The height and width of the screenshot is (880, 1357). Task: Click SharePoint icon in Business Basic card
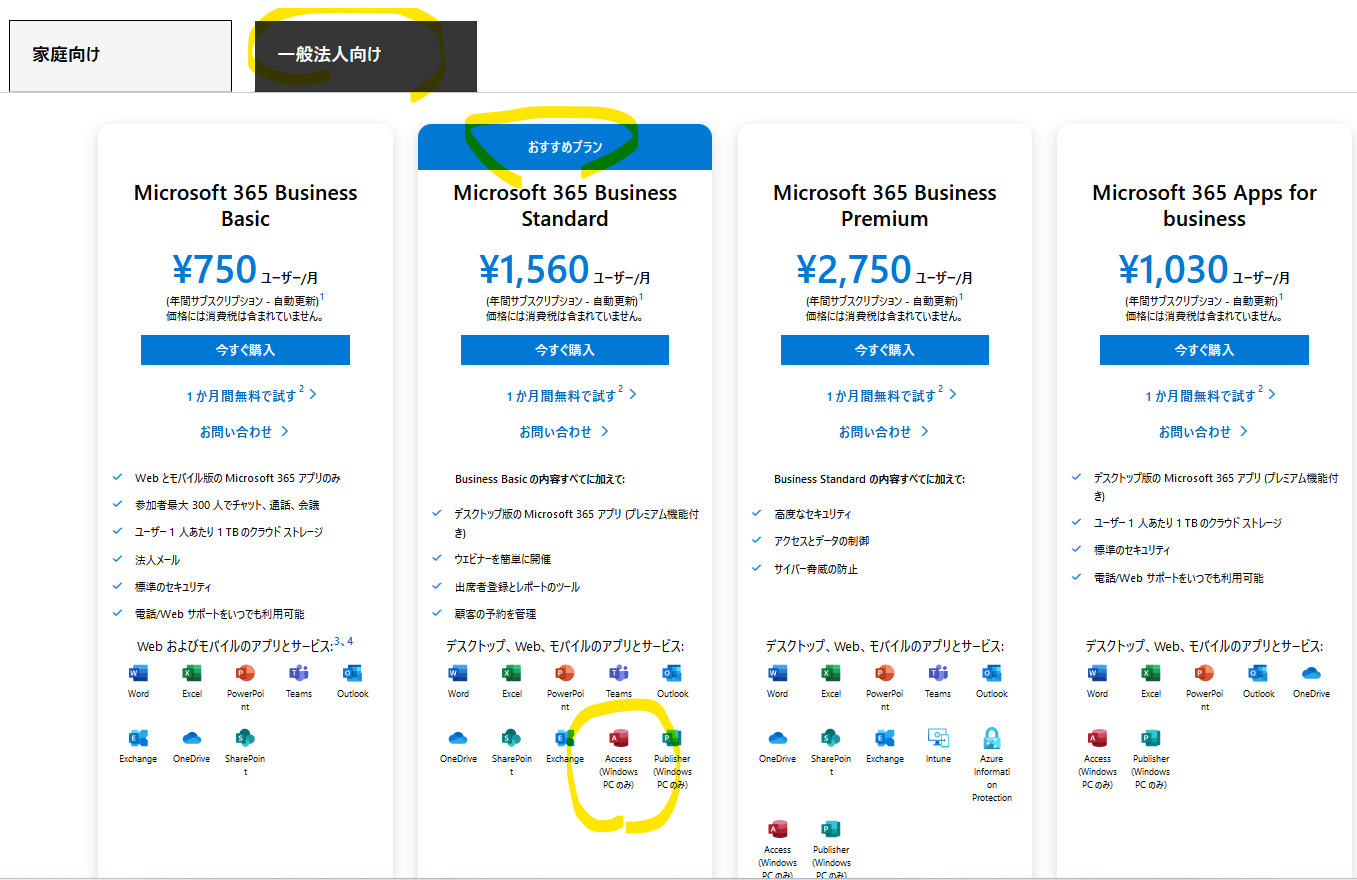coord(245,738)
